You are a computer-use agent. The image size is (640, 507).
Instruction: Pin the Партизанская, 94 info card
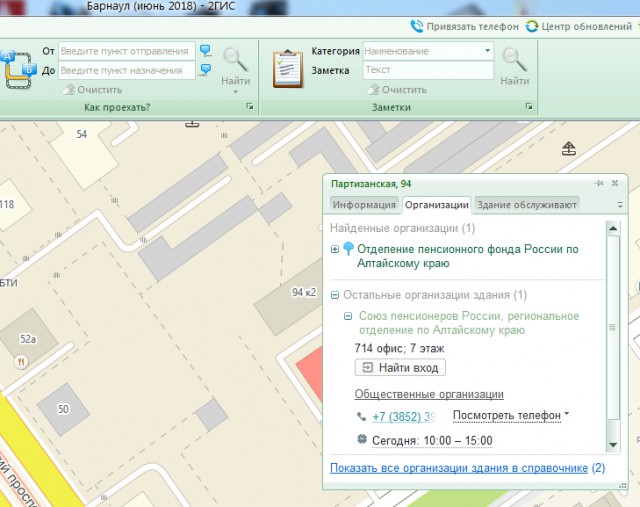click(599, 184)
